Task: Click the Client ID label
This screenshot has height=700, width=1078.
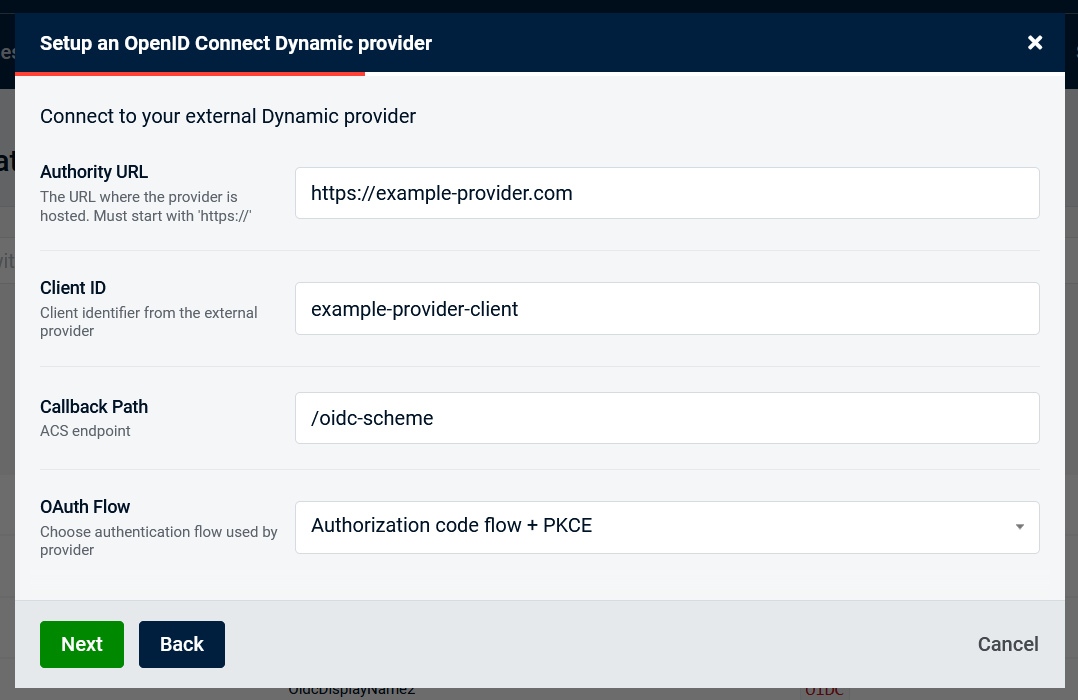Action: pos(73,288)
